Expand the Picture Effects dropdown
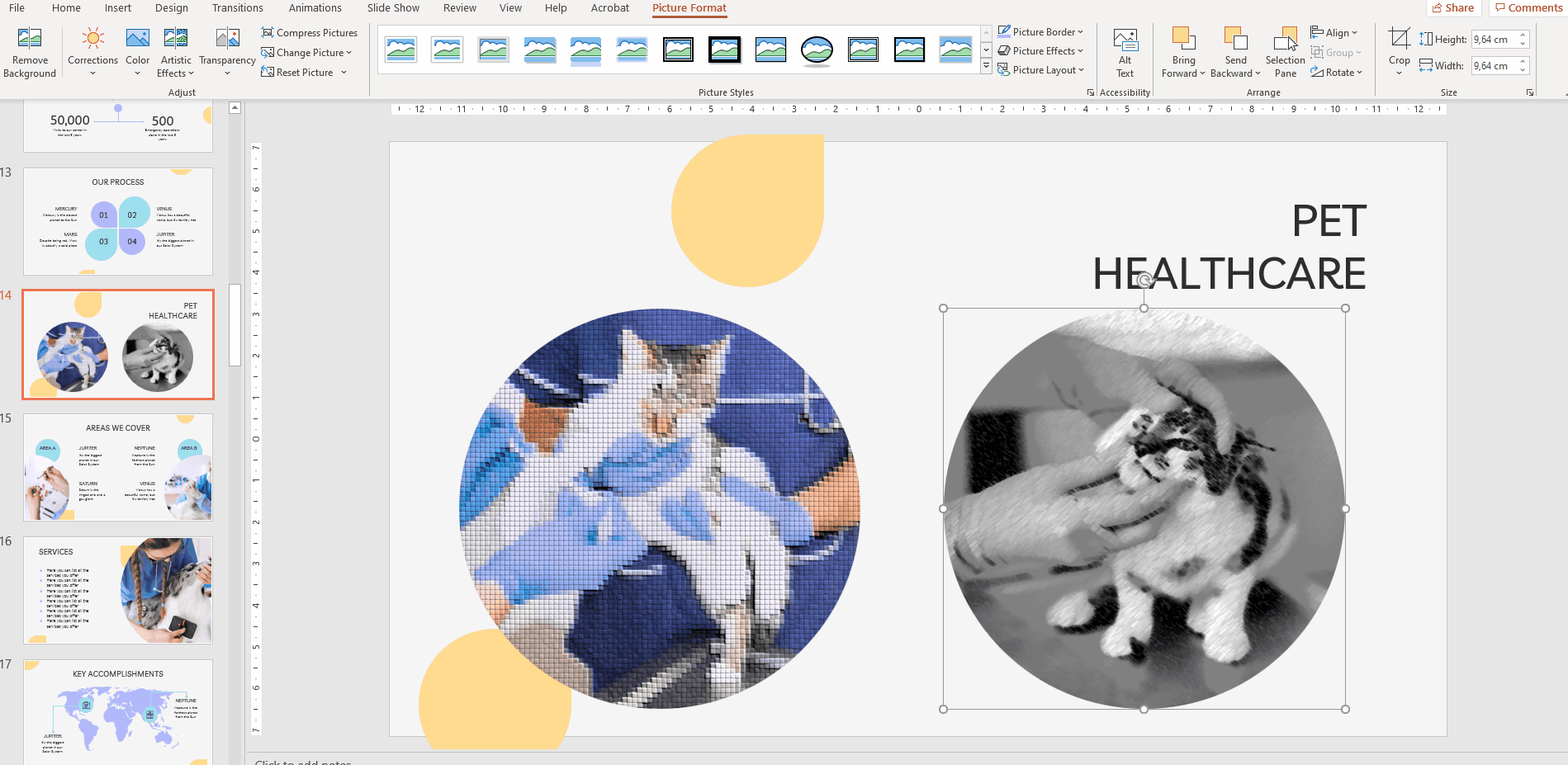The height and width of the screenshot is (765, 1568). coord(1041,51)
